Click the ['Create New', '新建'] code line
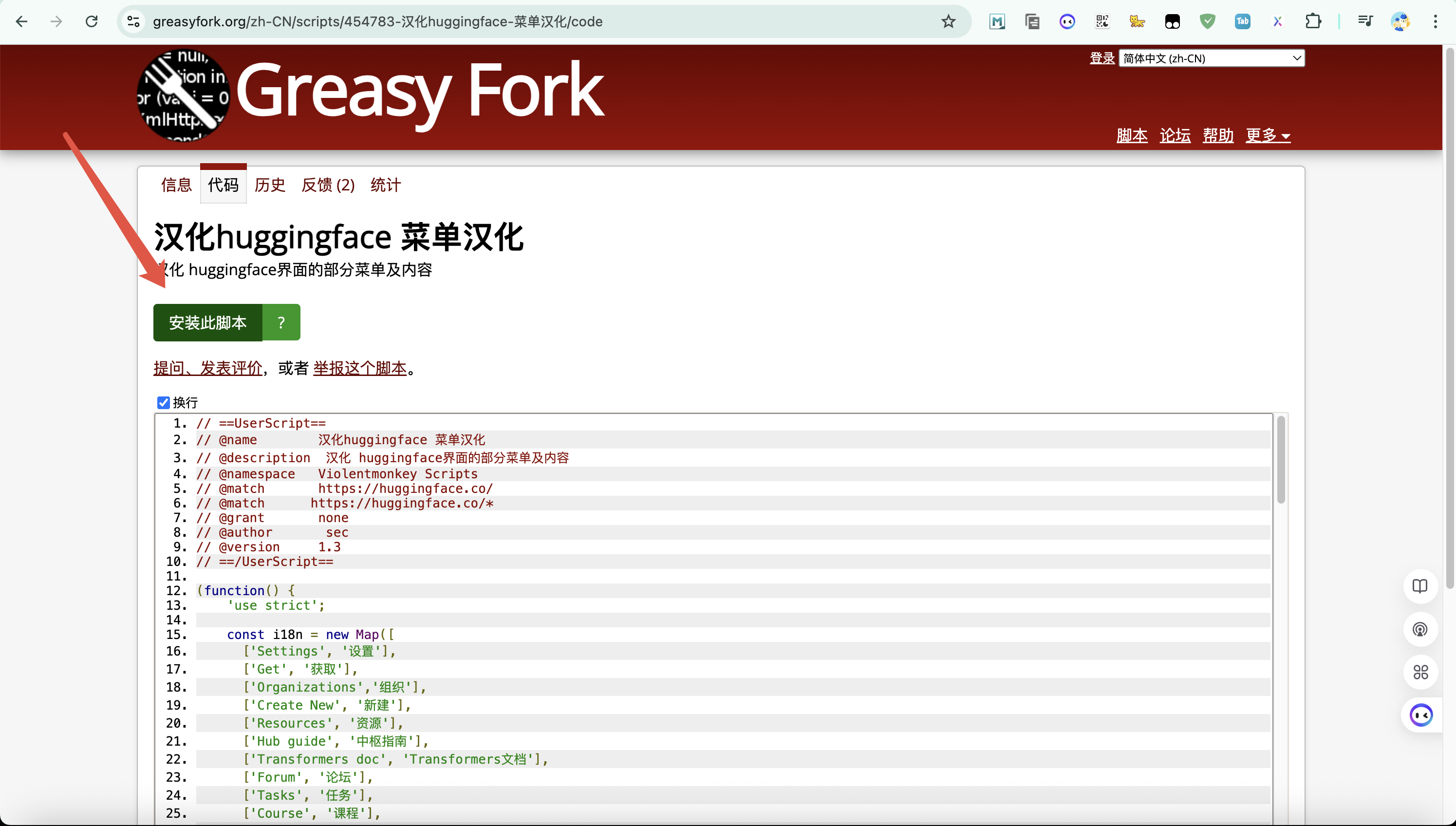This screenshot has height=826, width=1456. point(327,705)
